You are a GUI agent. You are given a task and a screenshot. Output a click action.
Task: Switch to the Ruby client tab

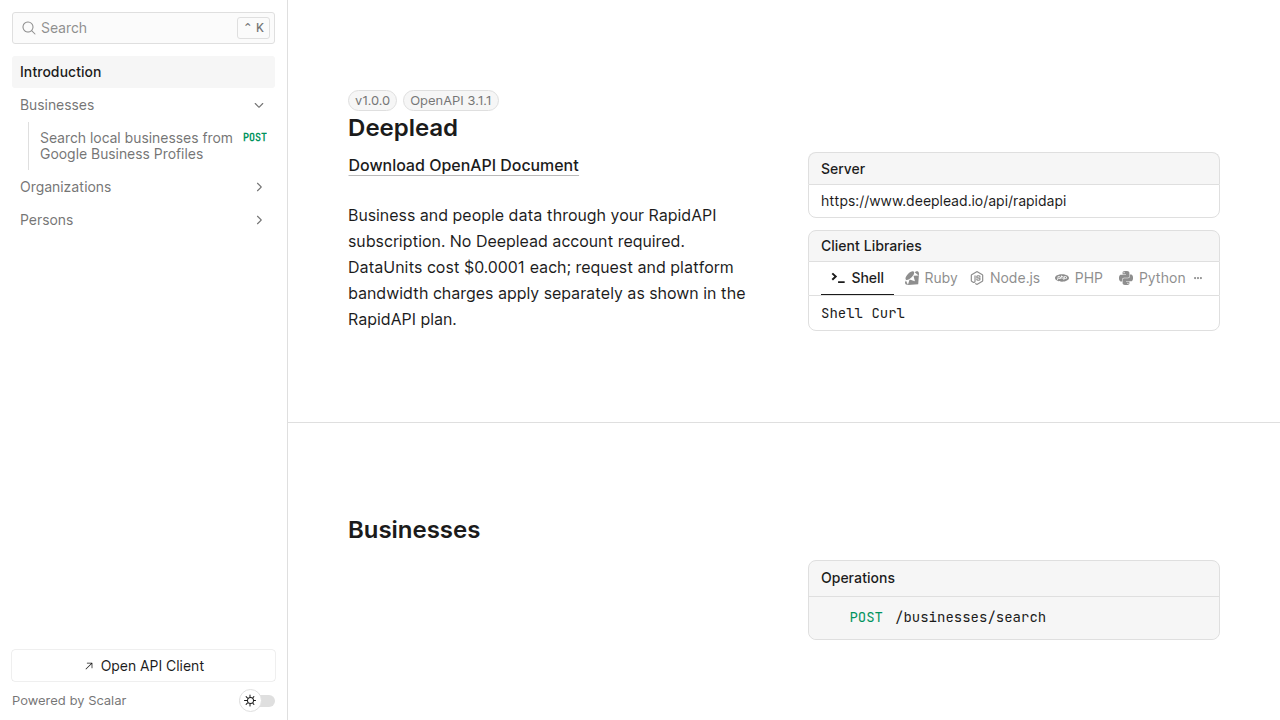pyautogui.click(x=931, y=278)
